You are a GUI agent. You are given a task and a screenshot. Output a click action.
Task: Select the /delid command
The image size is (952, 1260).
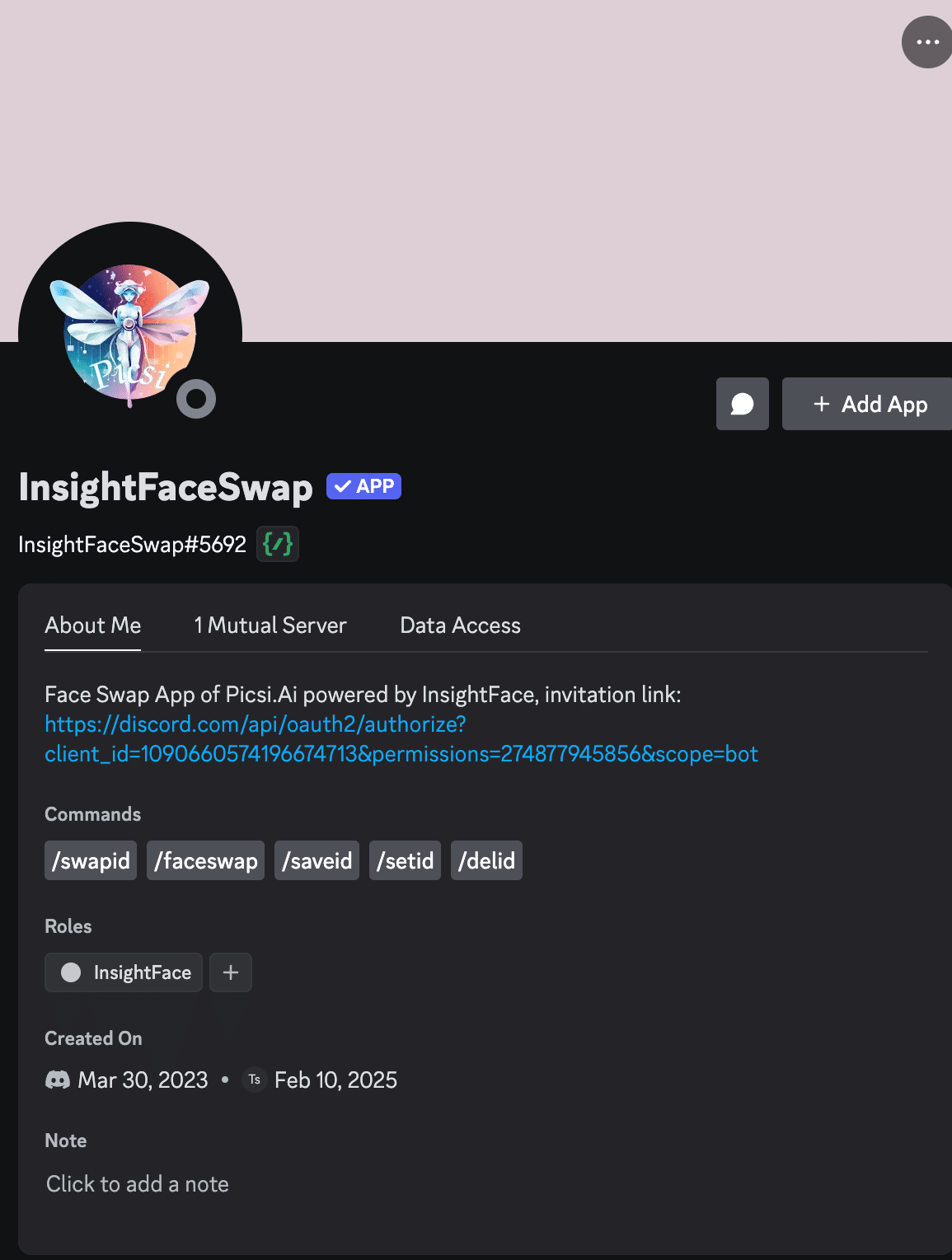(486, 860)
